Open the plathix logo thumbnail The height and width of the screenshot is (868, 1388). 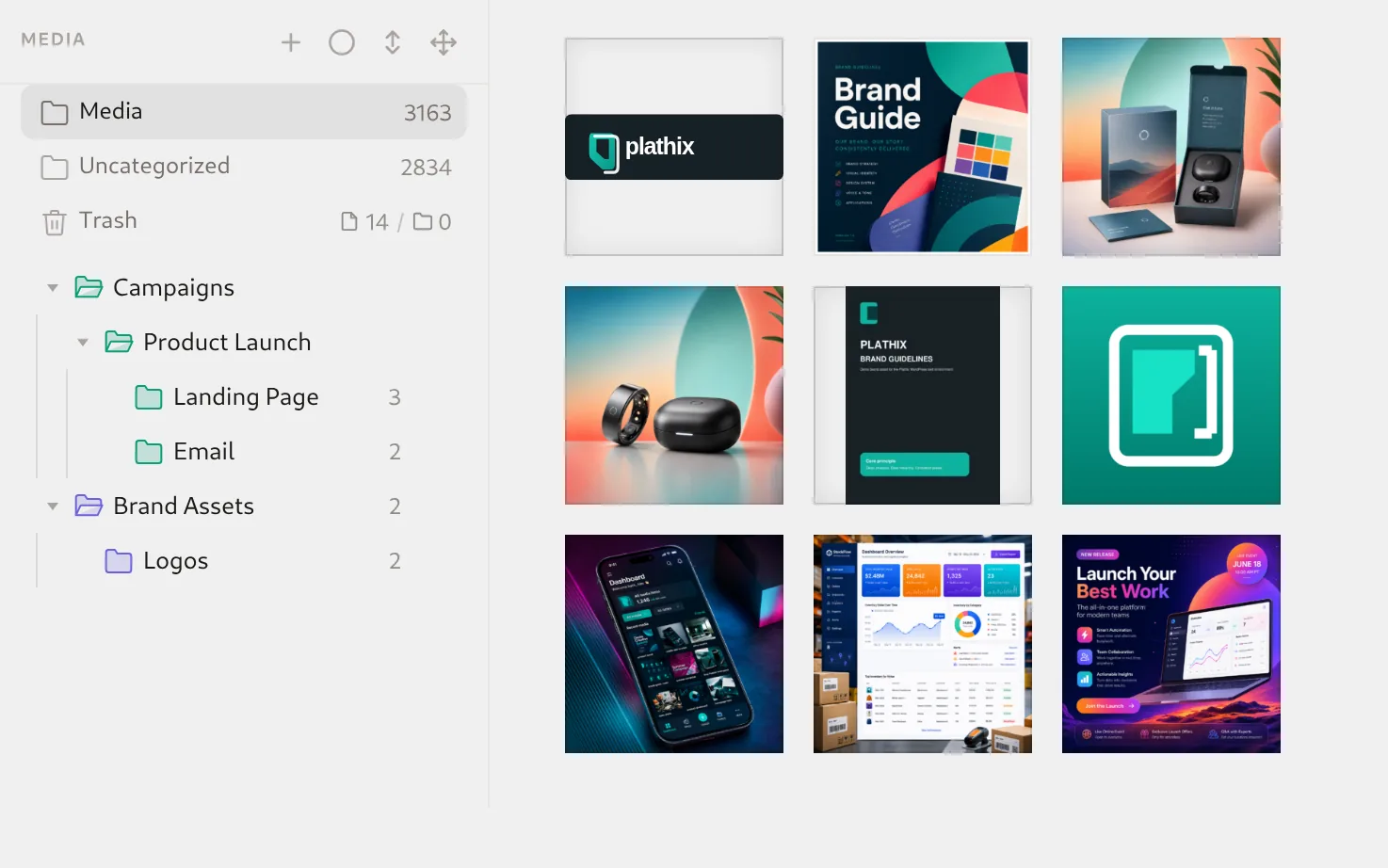click(674, 147)
